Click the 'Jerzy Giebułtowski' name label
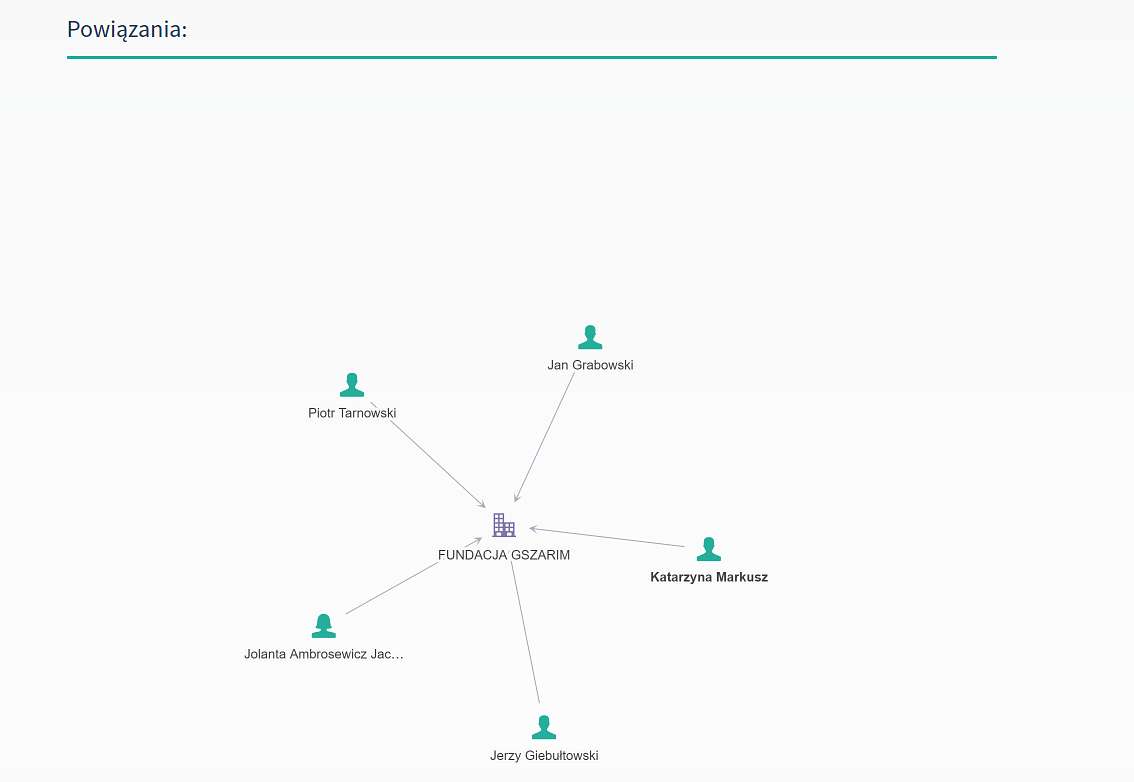Screen dimensions: 1134x782 [544, 755]
